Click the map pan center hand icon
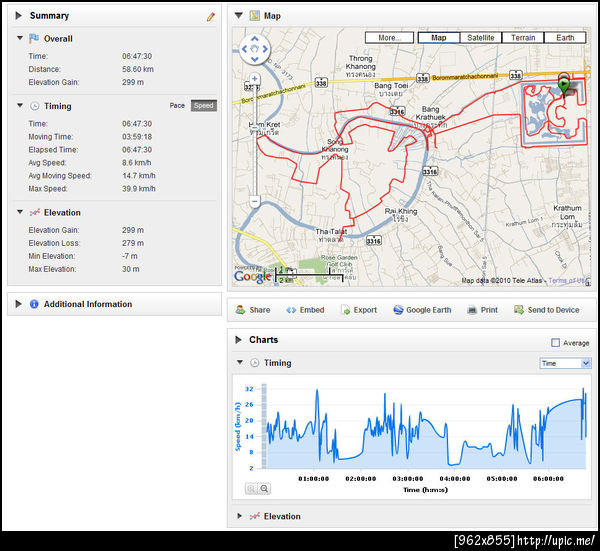 click(255, 49)
